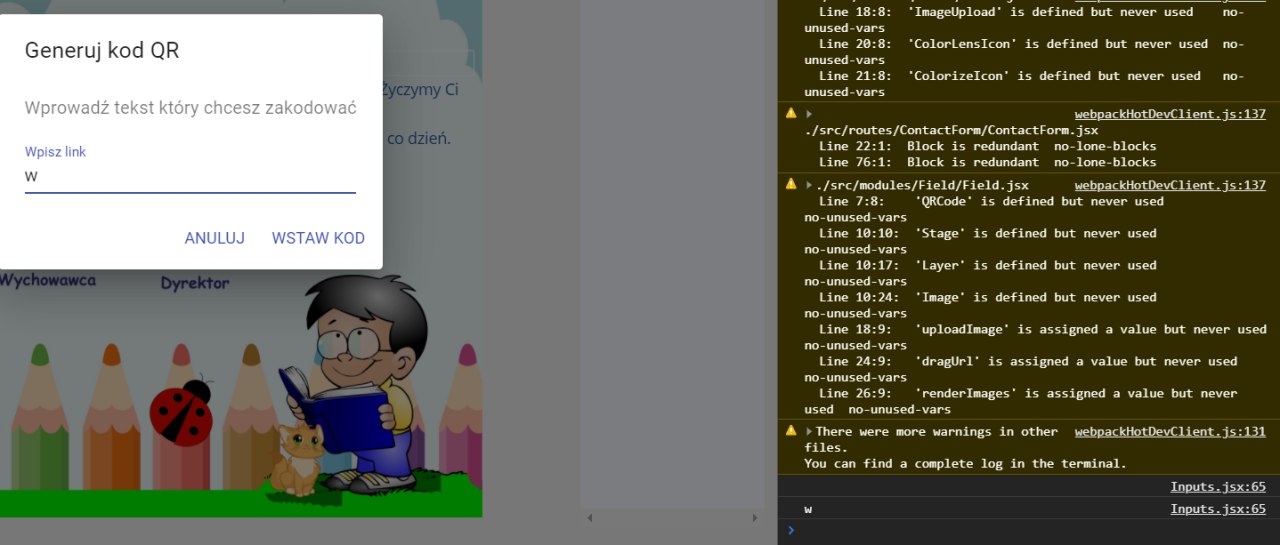
Task: Click "'QRCode' is defined but never used" line
Action: (991, 201)
